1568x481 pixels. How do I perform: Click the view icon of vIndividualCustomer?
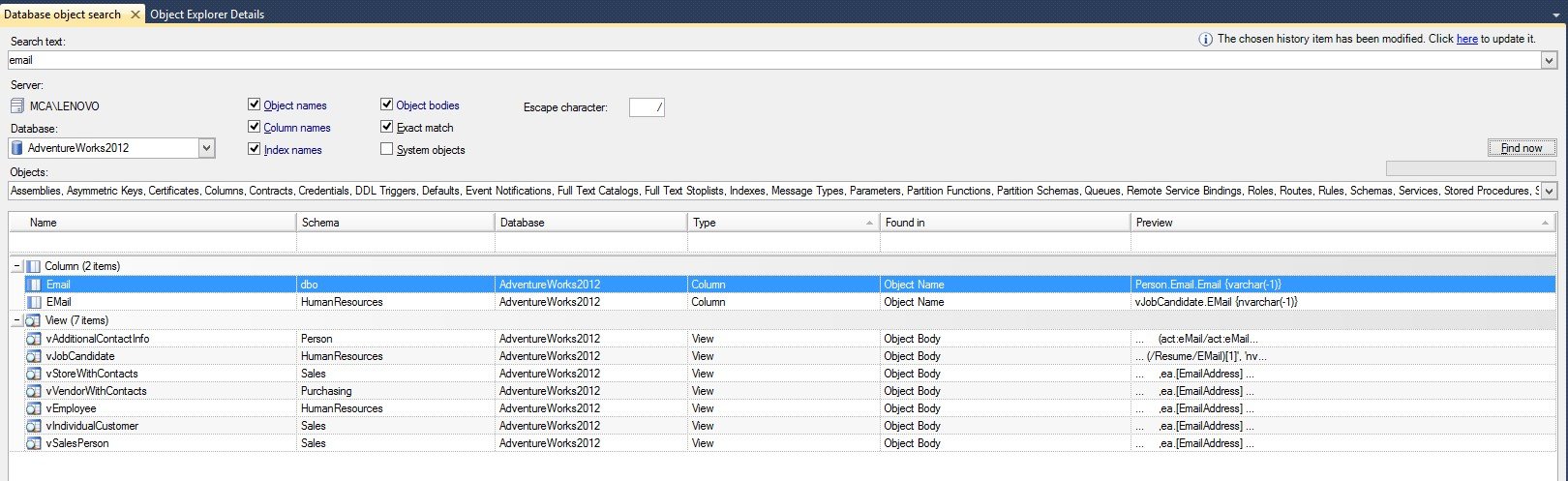pos(34,426)
